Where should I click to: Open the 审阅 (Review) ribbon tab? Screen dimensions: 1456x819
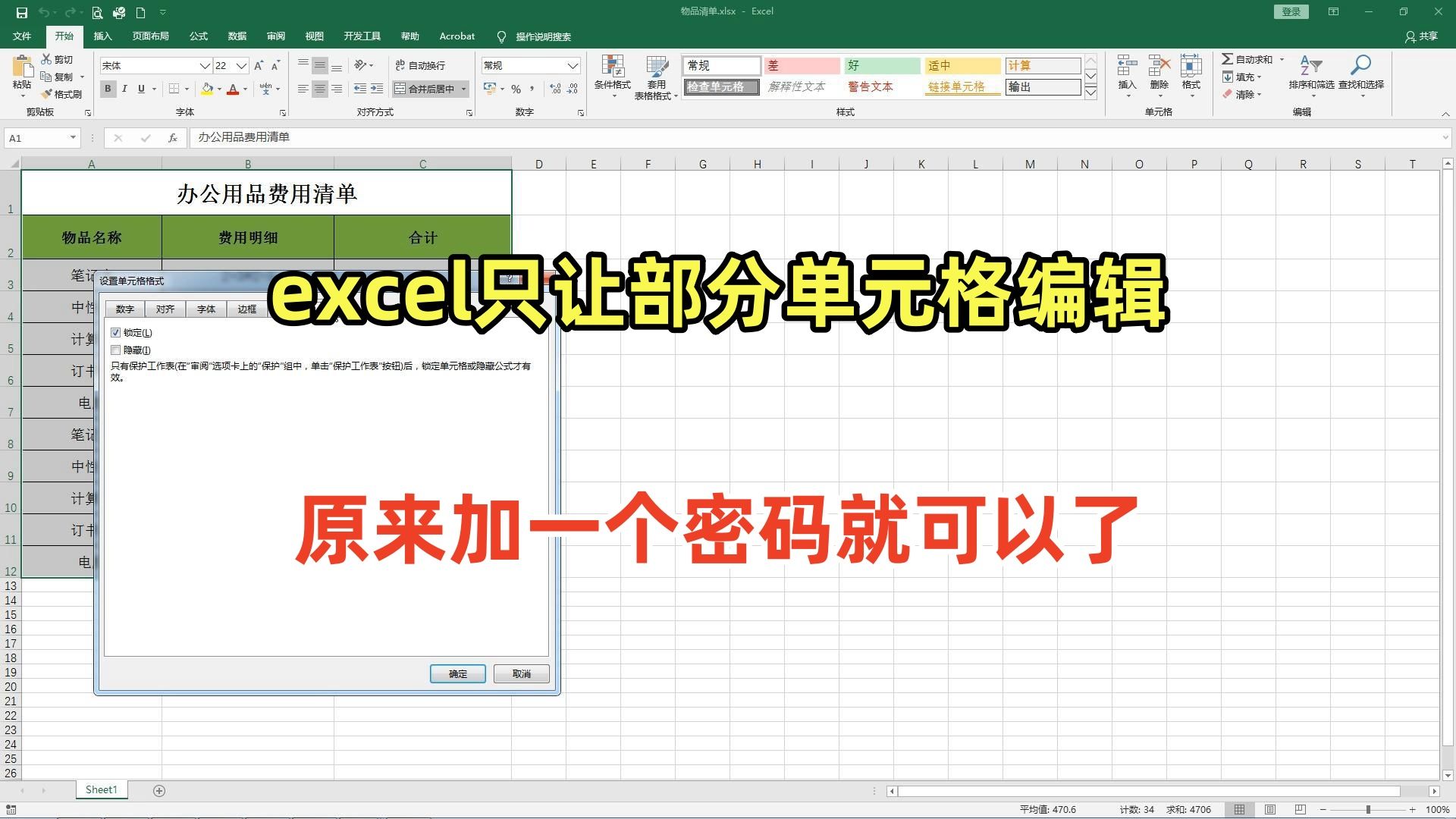275,36
